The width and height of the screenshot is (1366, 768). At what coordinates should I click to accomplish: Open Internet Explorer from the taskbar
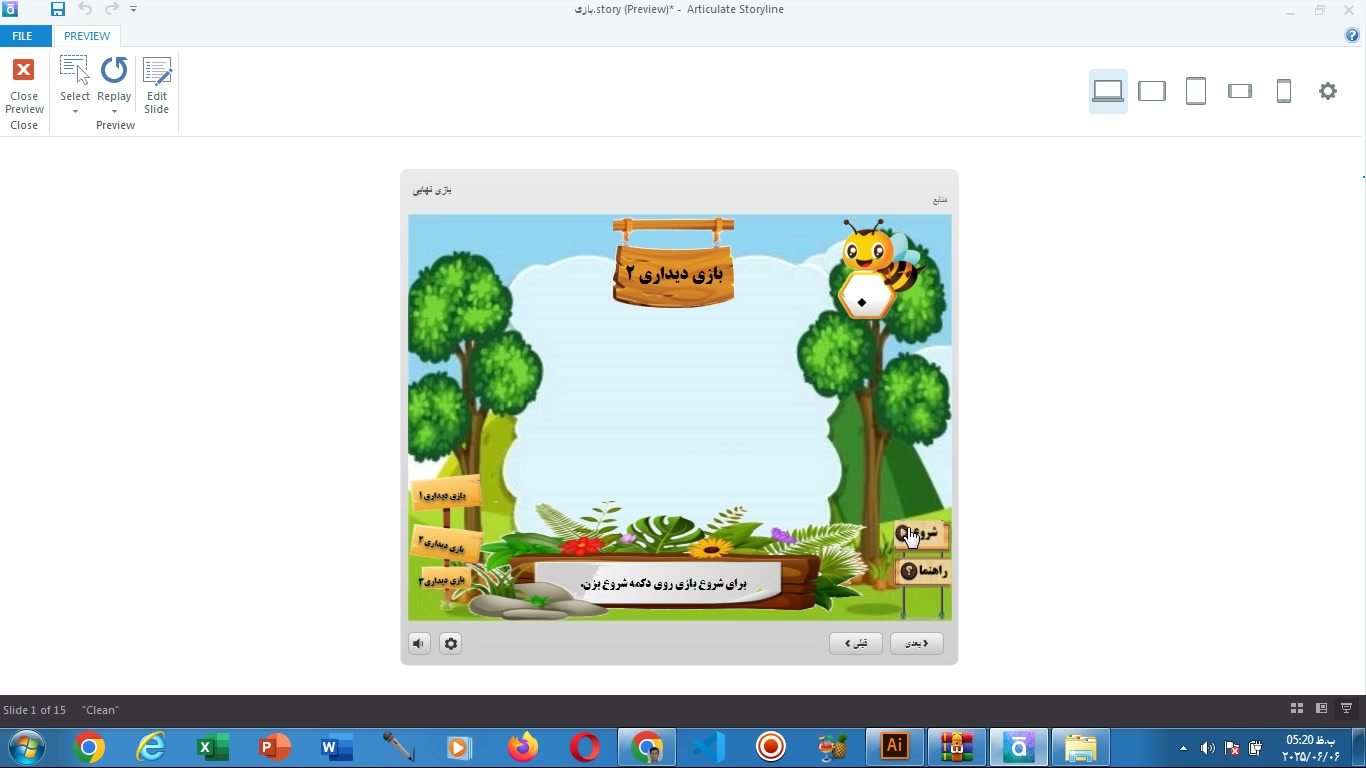(x=151, y=748)
